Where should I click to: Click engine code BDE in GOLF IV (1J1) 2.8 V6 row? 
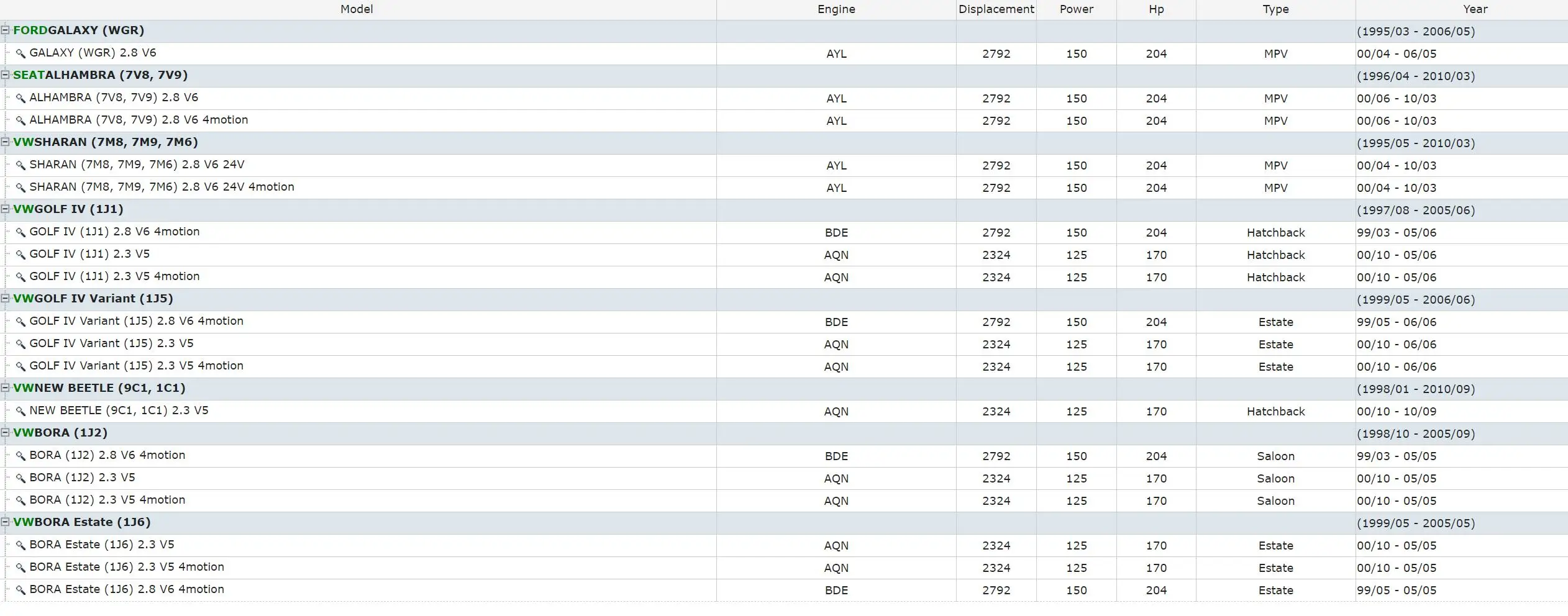coord(836,233)
